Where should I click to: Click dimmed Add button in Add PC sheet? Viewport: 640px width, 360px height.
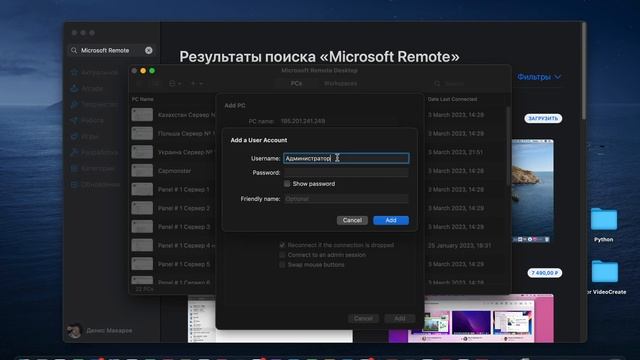coord(400,318)
